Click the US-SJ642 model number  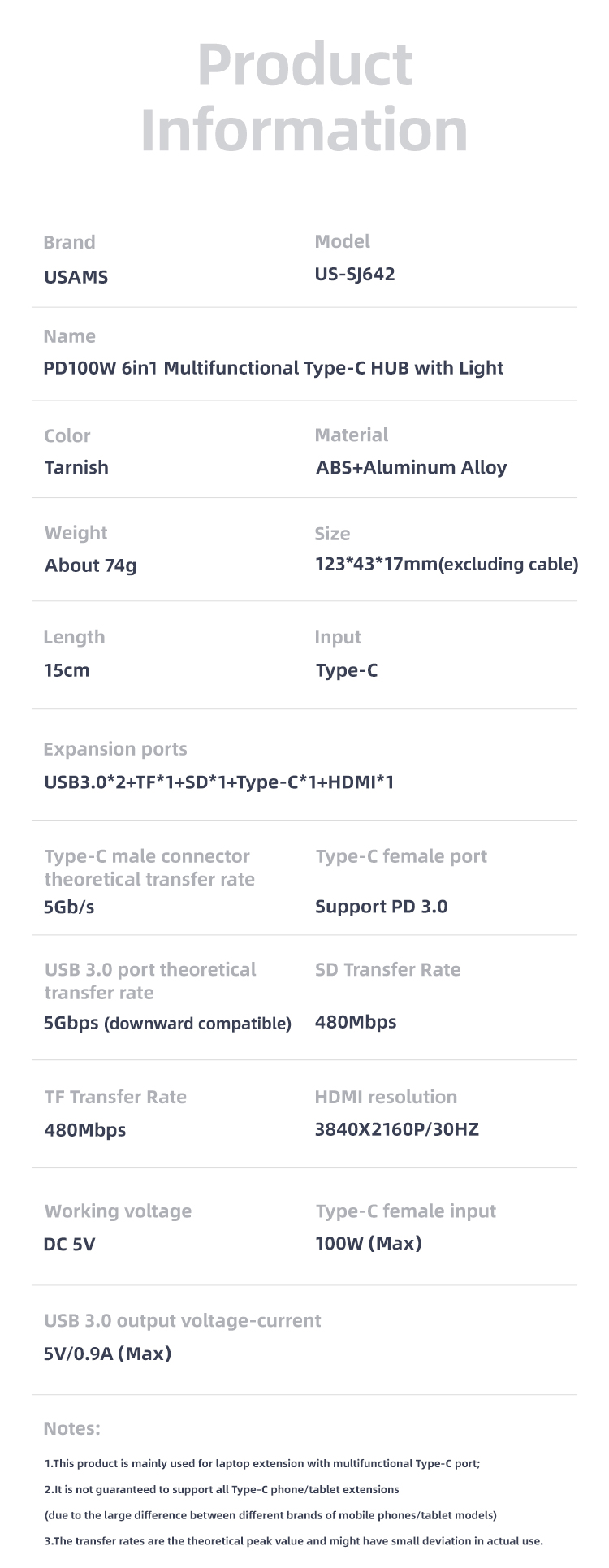point(355,275)
